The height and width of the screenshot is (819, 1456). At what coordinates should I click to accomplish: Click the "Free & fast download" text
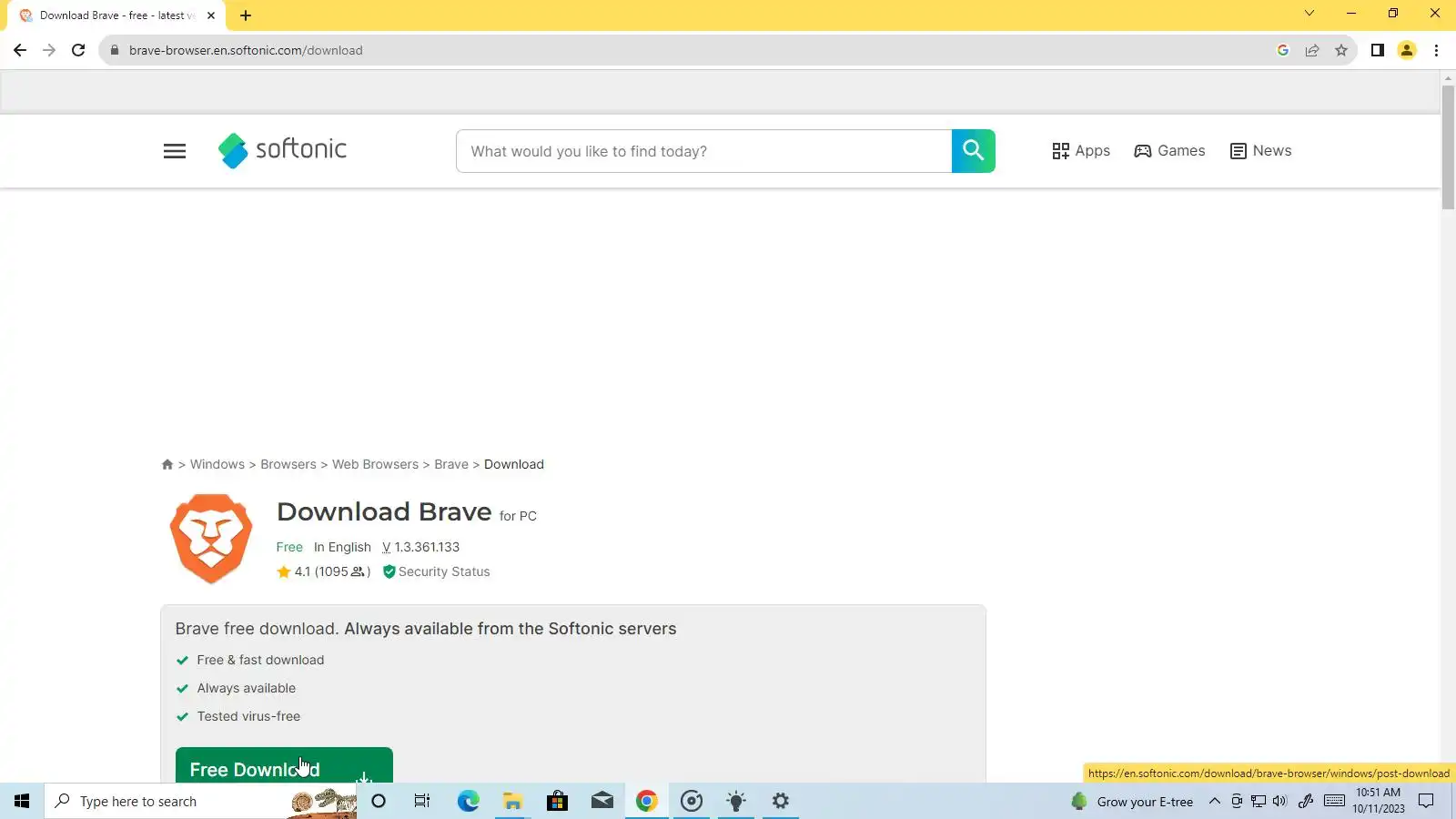[x=260, y=660]
